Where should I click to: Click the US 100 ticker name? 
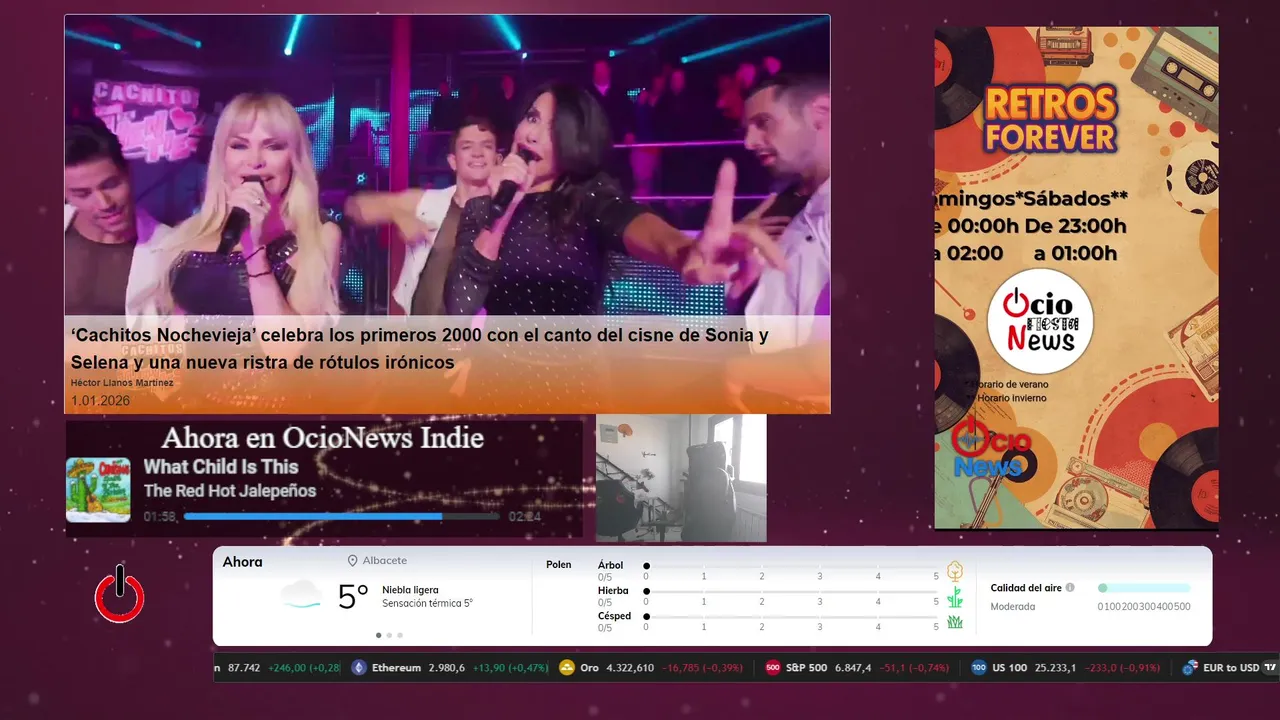pyautogui.click(x=1010, y=668)
